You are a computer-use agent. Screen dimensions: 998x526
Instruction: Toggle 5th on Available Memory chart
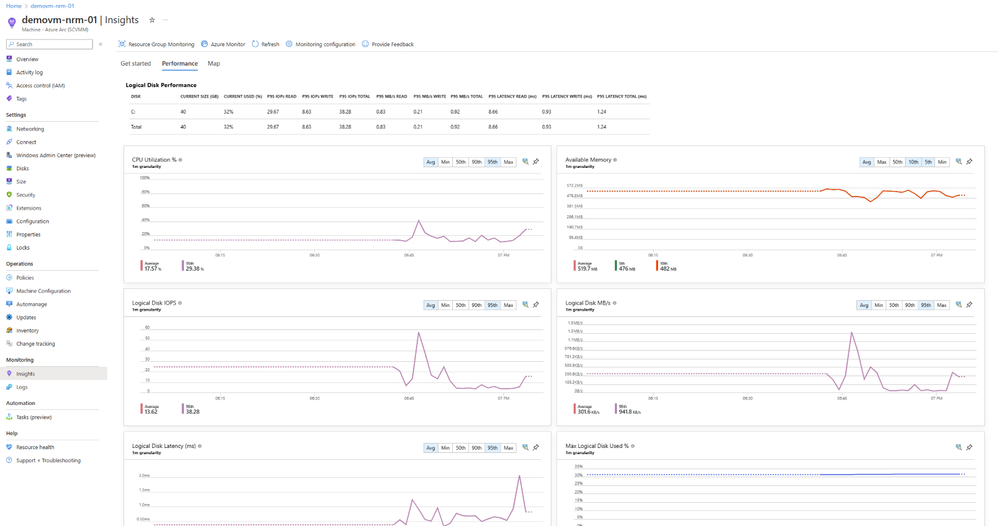click(928, 162)
